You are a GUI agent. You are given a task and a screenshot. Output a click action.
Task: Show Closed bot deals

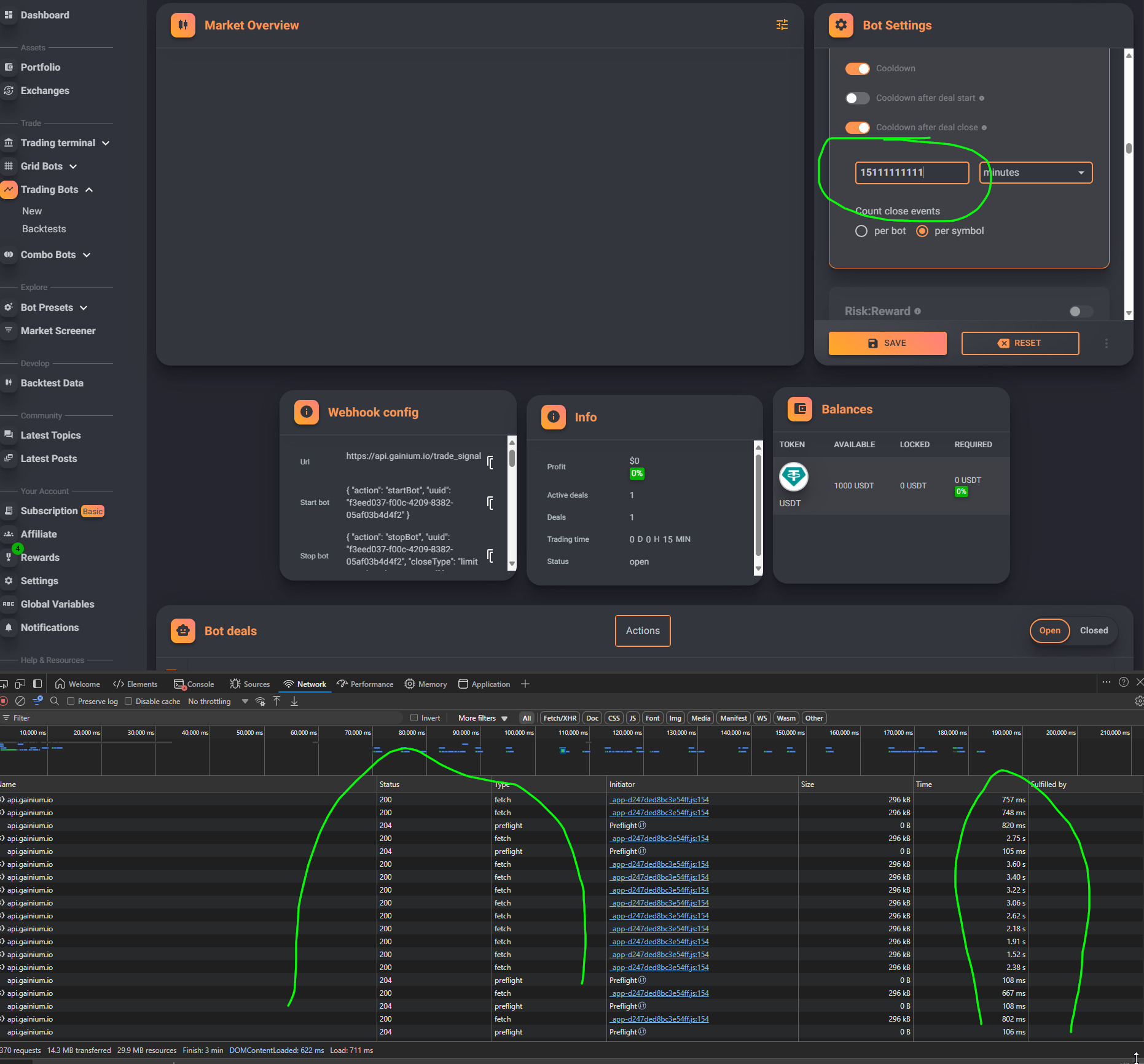(x=1094, y=631)
